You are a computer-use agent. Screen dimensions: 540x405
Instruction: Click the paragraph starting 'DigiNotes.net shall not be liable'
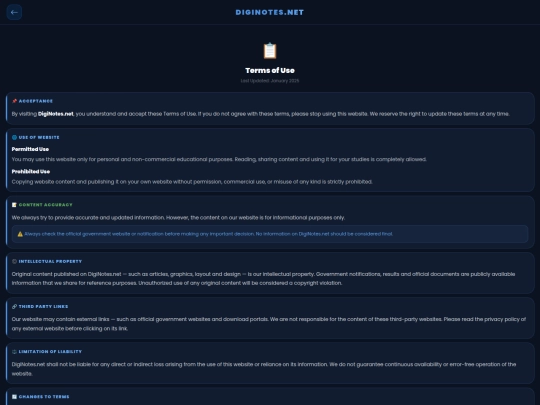[264, 369]
